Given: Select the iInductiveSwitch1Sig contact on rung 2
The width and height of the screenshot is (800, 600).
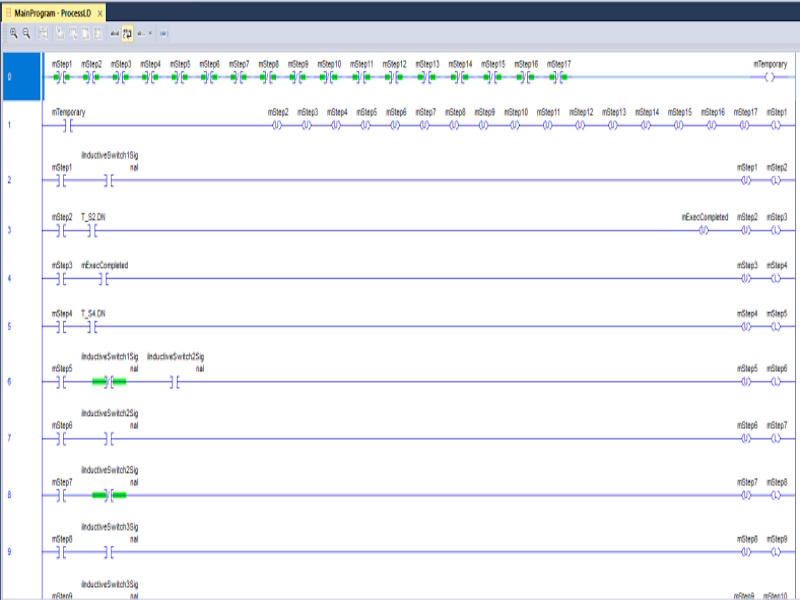Looking at the screenshot, I should click(109, 181).
